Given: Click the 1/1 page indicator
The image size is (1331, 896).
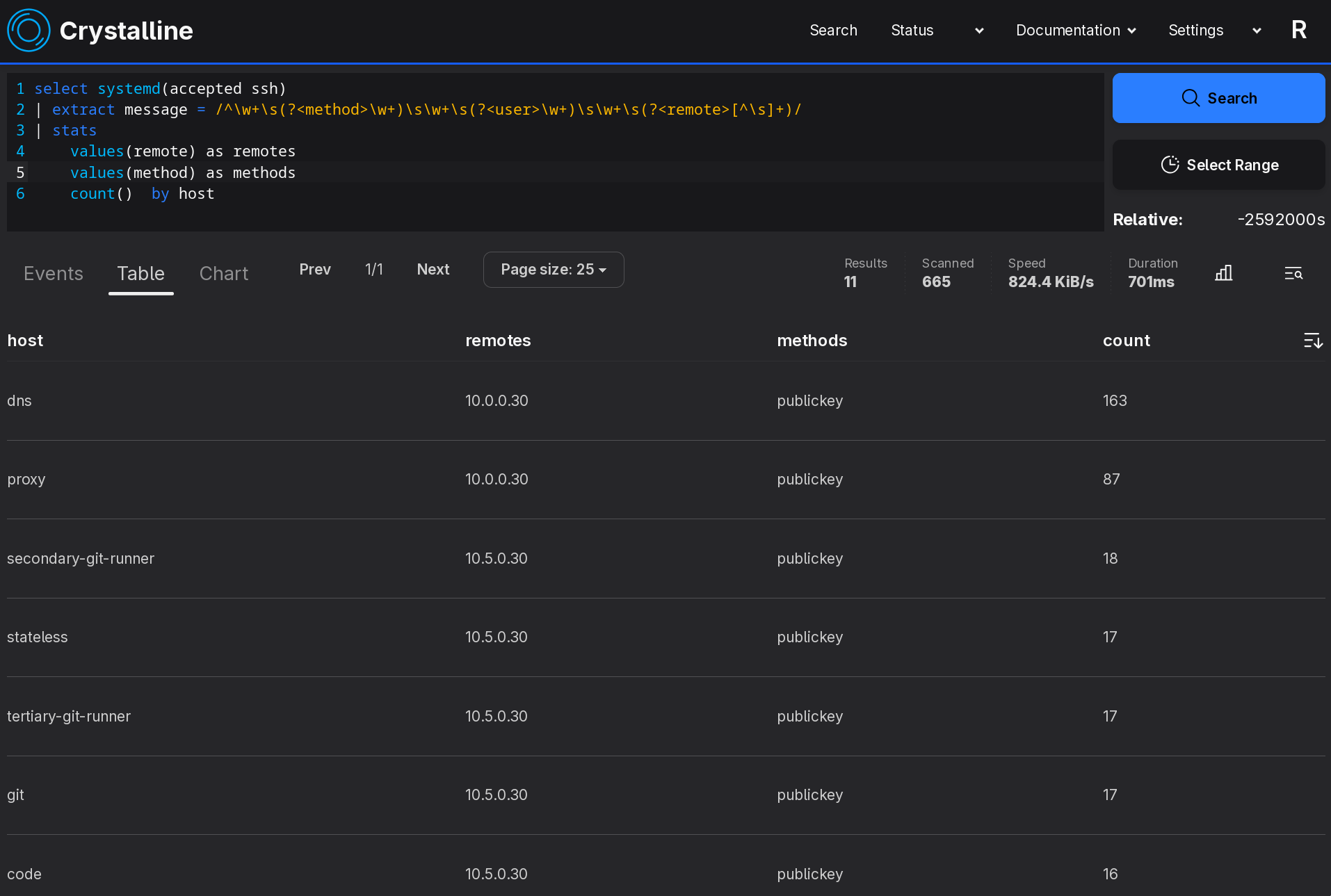Looking at the screenshot, I should pos(374,269).
